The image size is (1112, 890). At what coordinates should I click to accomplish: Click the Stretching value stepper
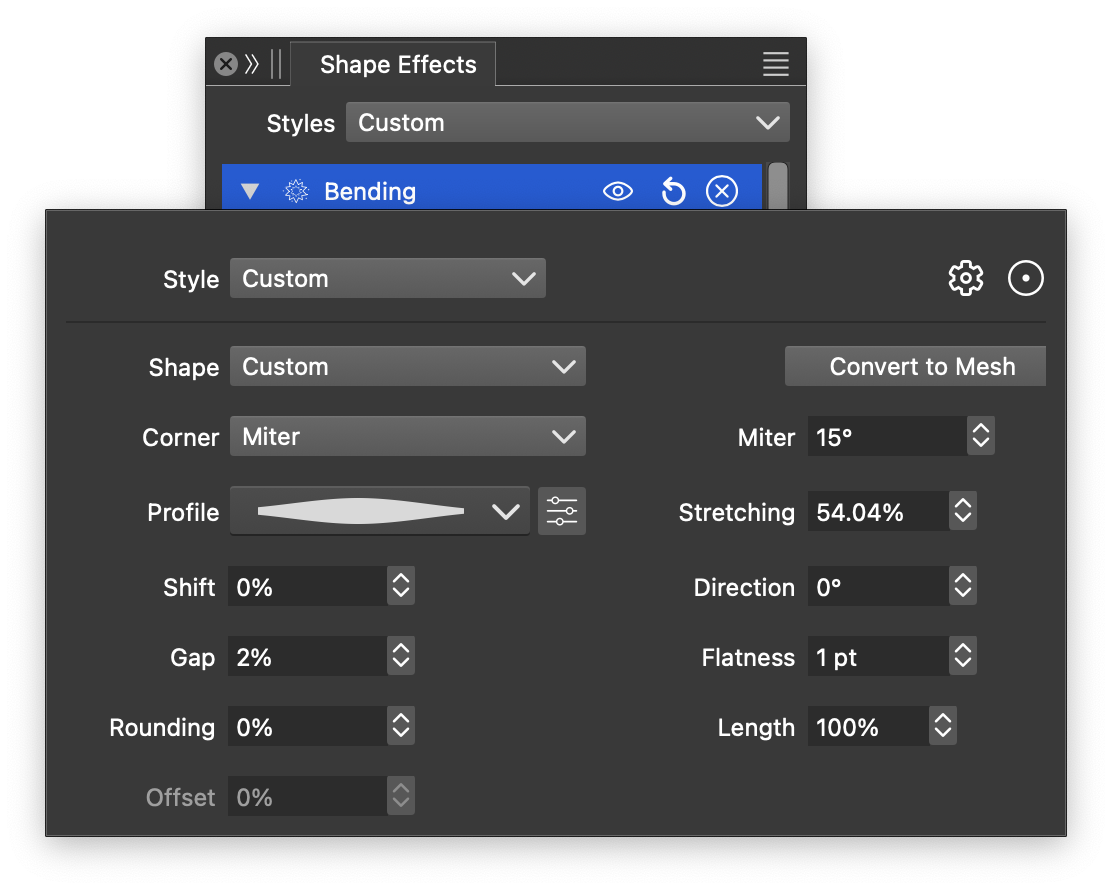(962, 512)
